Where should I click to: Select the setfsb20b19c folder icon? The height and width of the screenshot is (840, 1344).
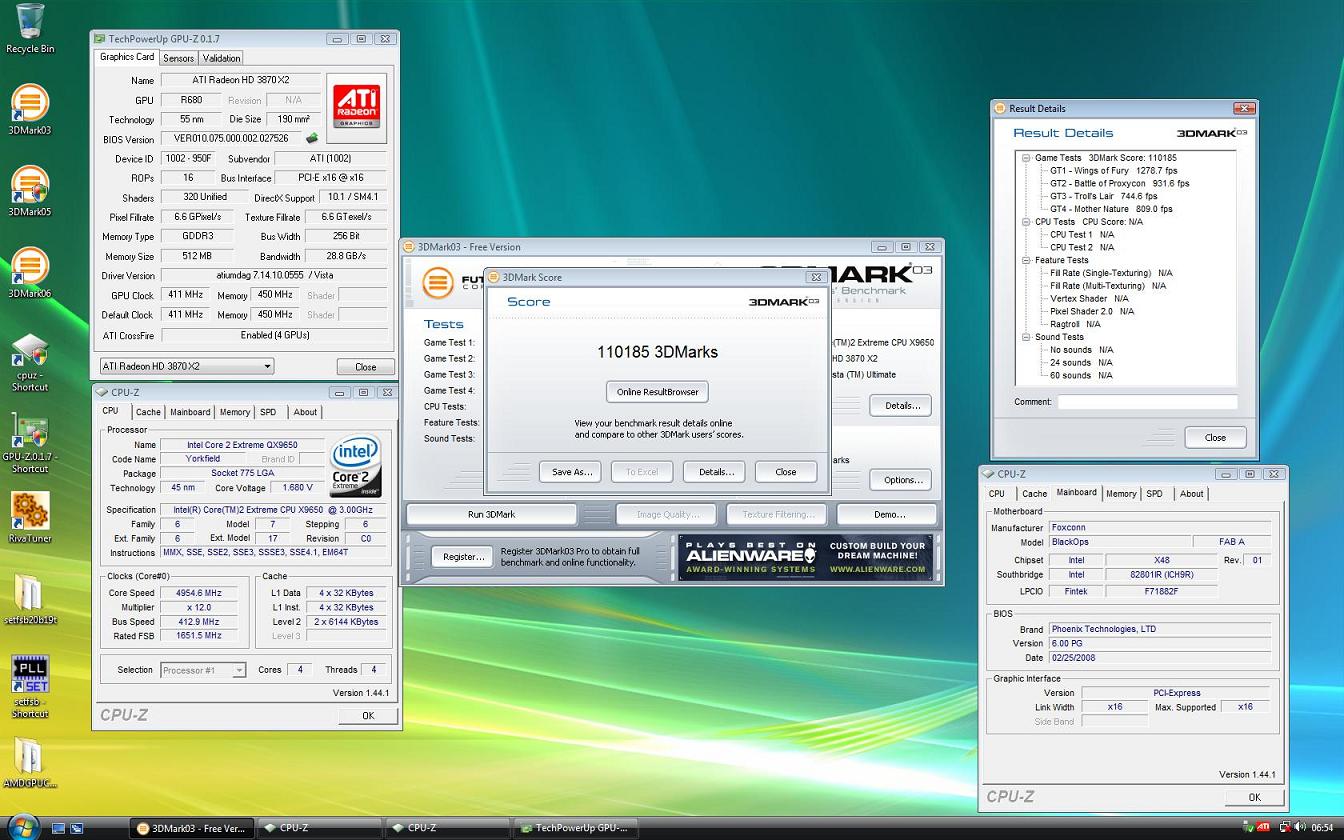coord(30,598)
